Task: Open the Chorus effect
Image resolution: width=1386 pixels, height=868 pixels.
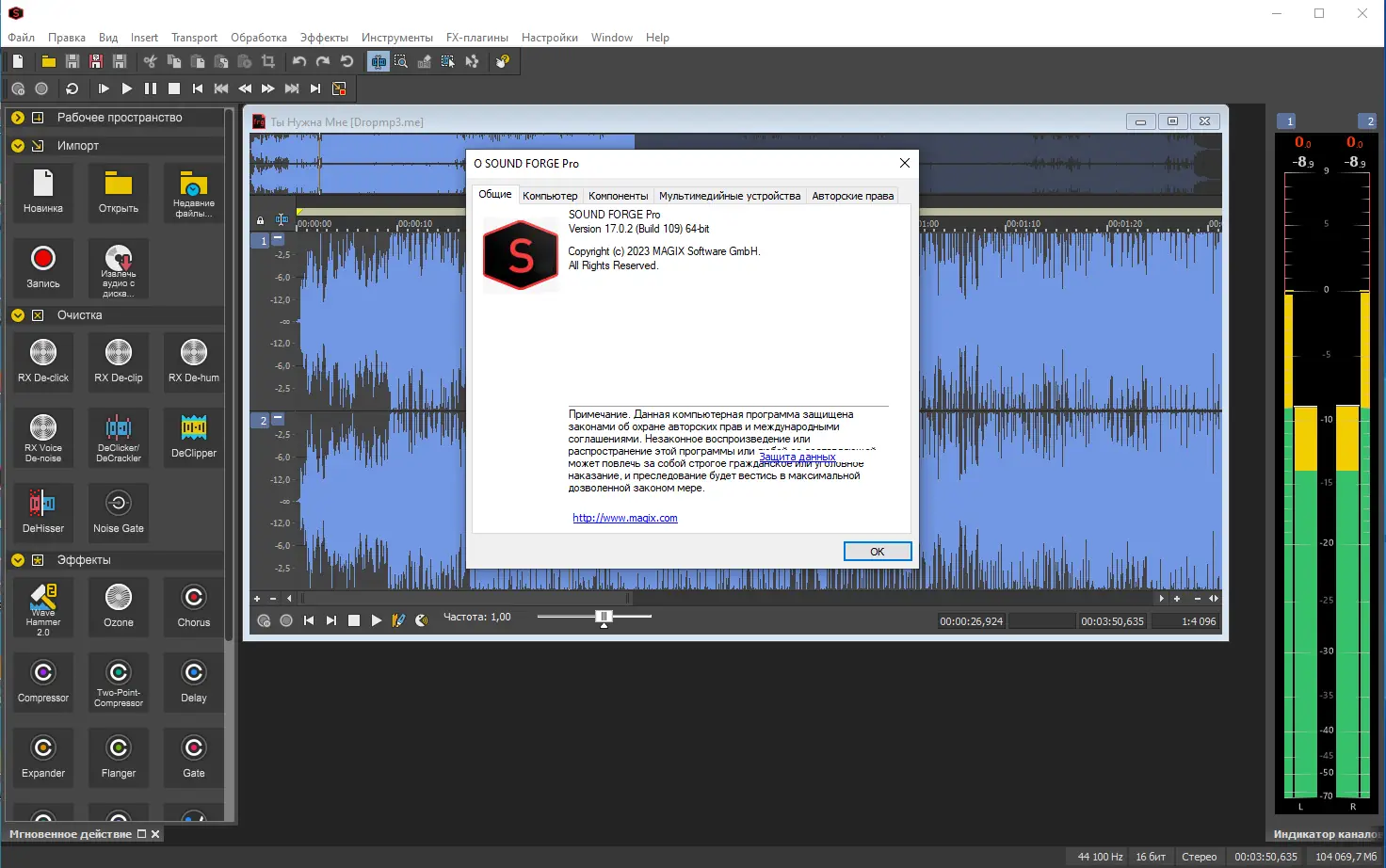Action: [193, 606]
